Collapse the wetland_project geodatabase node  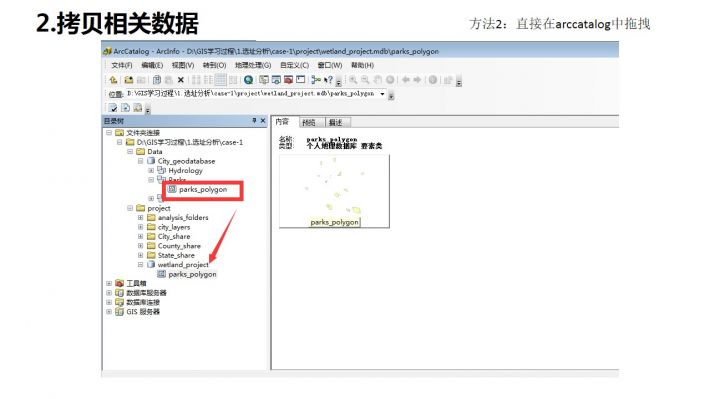pos(140,264)
